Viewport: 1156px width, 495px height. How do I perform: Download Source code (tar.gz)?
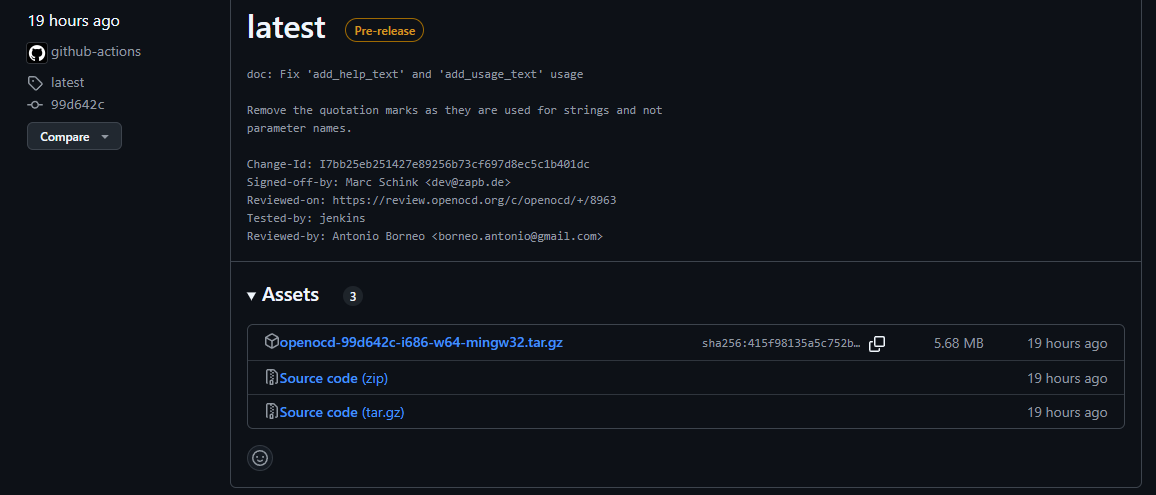coord(342,412)
